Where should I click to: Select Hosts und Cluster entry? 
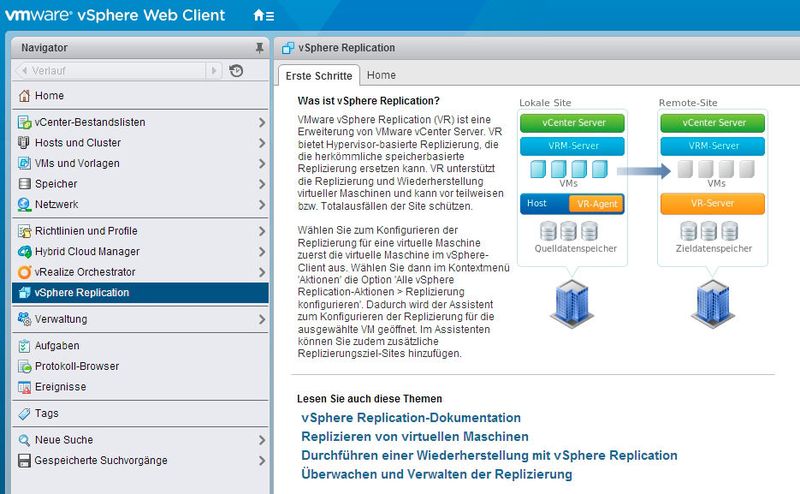(140, 142)
